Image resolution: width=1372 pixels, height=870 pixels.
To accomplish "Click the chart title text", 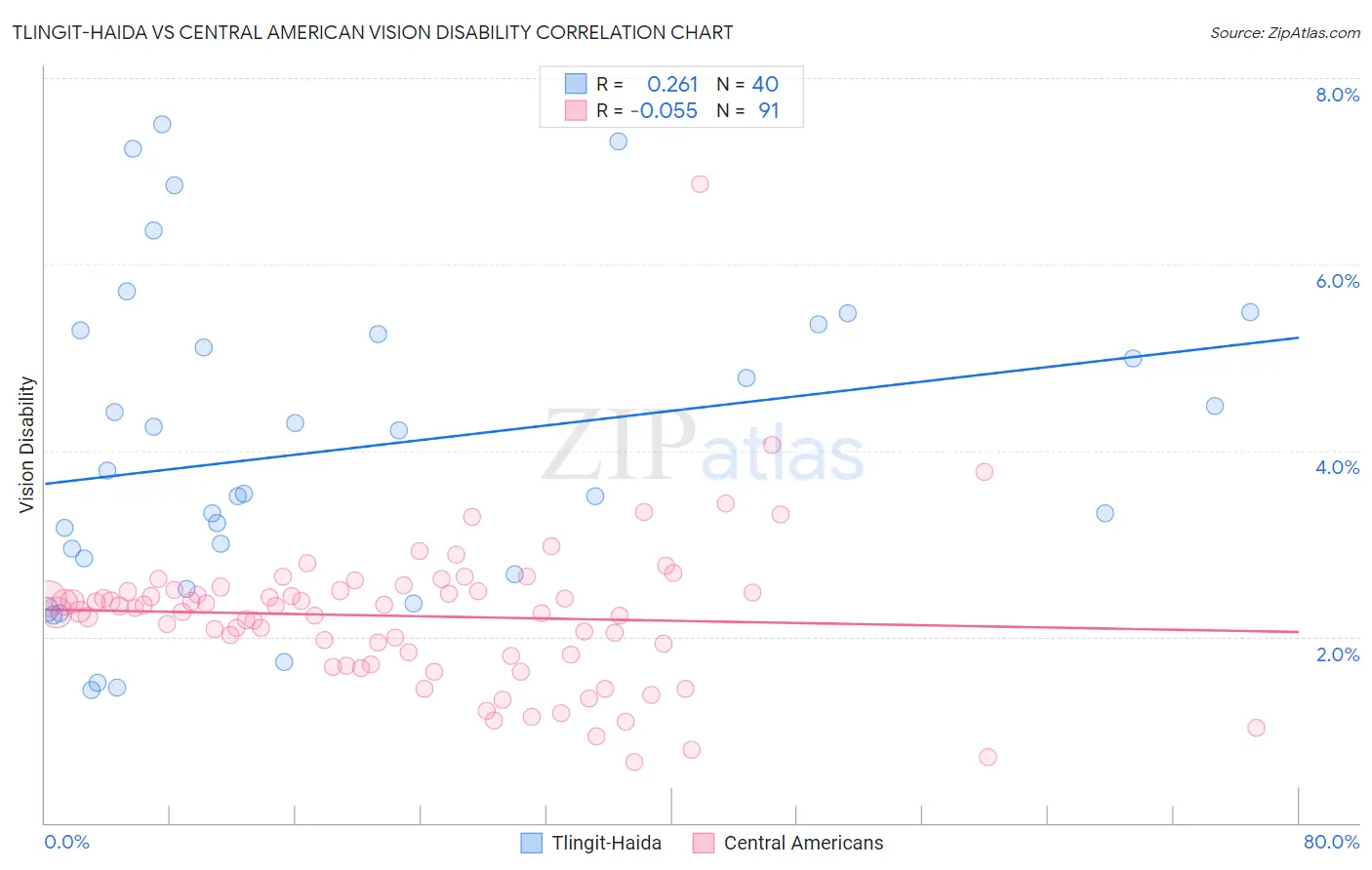I will pyautogui.click(x=372, y=32).
